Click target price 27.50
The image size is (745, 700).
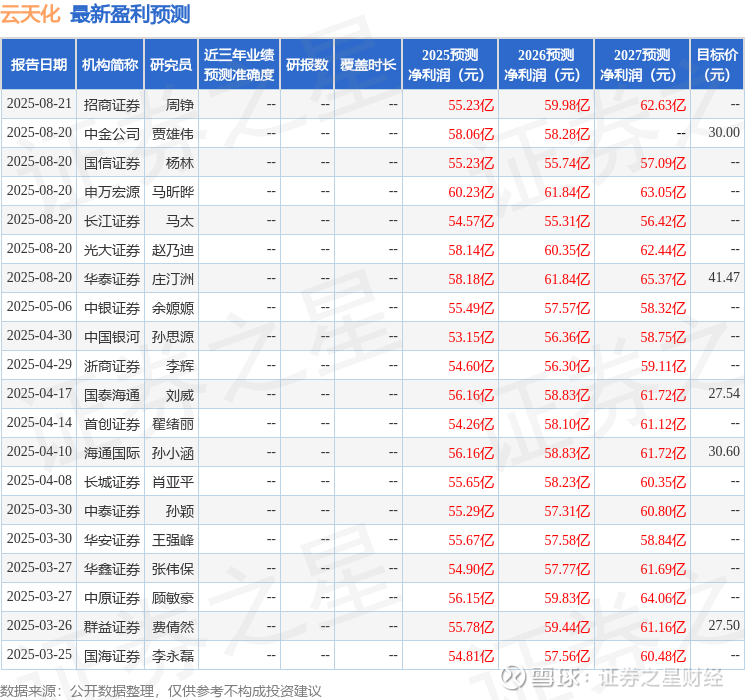tap(724, 625)
